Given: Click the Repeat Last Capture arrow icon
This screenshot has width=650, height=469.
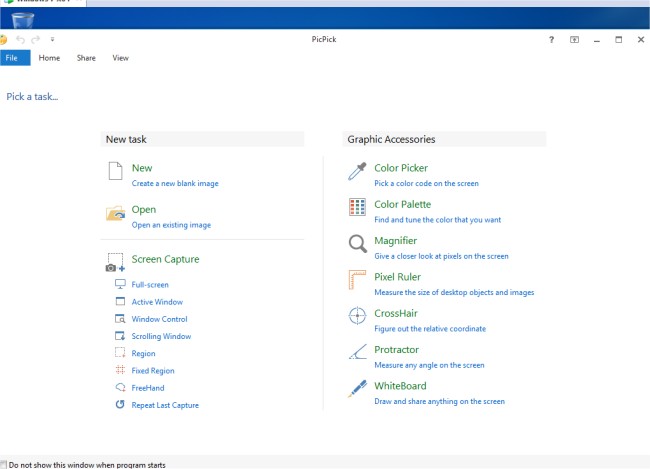Looking at the screenshot, I should [120, 404].
